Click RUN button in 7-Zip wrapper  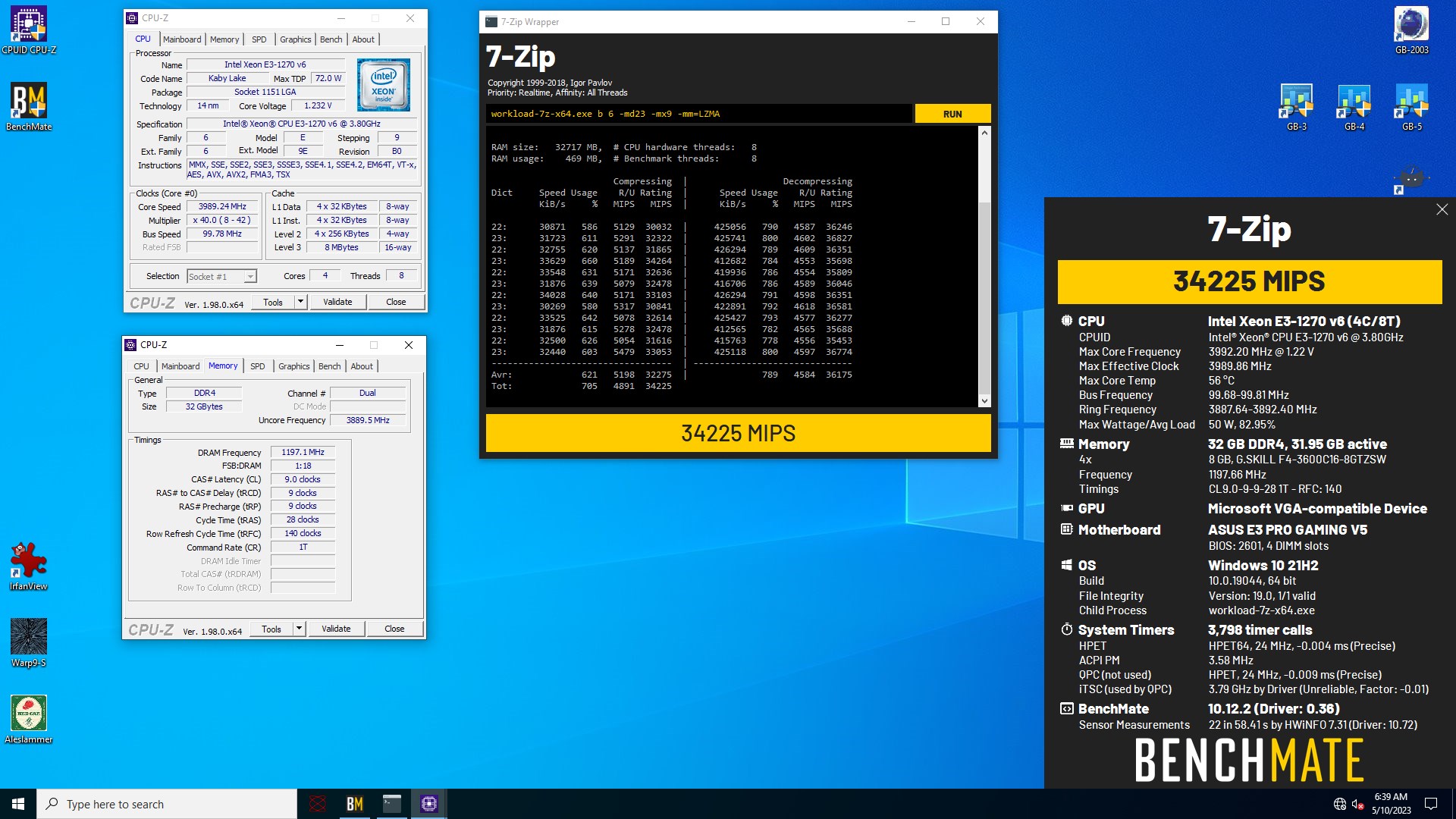(952, 114)
